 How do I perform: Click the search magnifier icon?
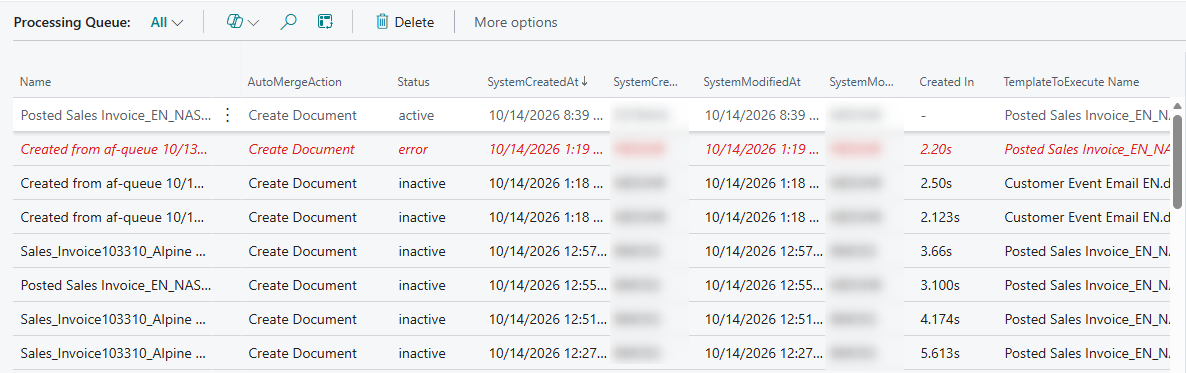coord(288,22)
